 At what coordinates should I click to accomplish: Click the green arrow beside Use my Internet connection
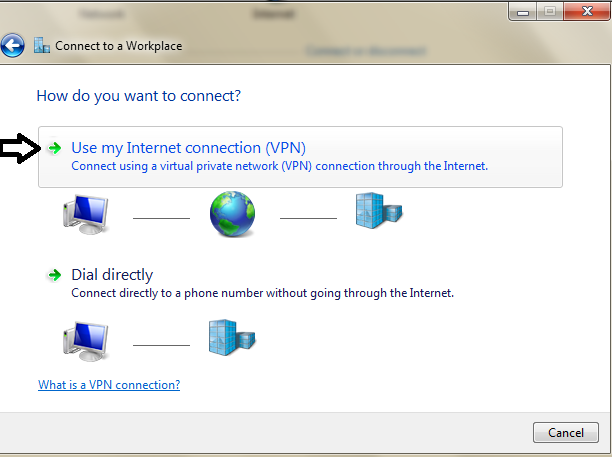coord(55,148)
